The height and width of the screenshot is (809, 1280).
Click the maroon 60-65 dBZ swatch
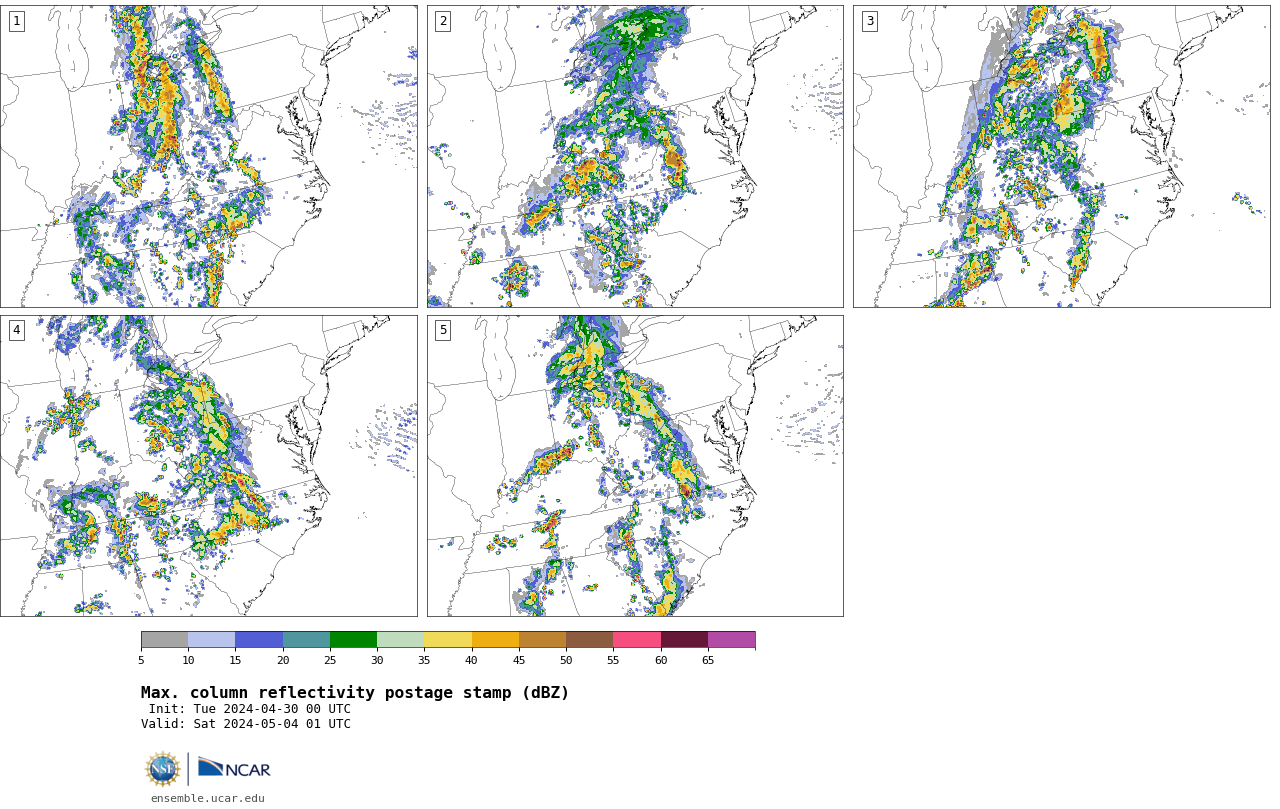point(684,640)
